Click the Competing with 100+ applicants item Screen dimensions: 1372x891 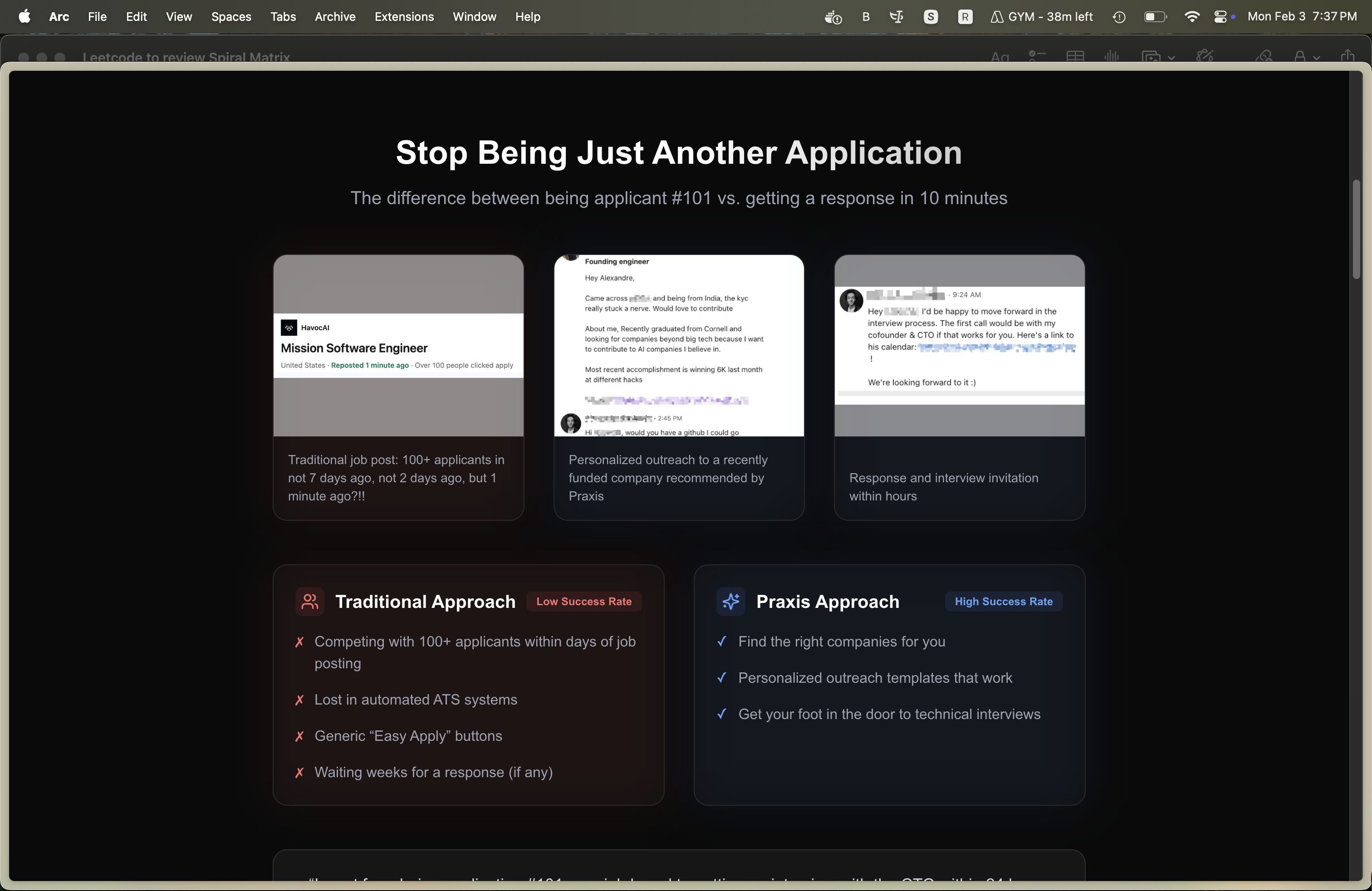click(475, 652)
